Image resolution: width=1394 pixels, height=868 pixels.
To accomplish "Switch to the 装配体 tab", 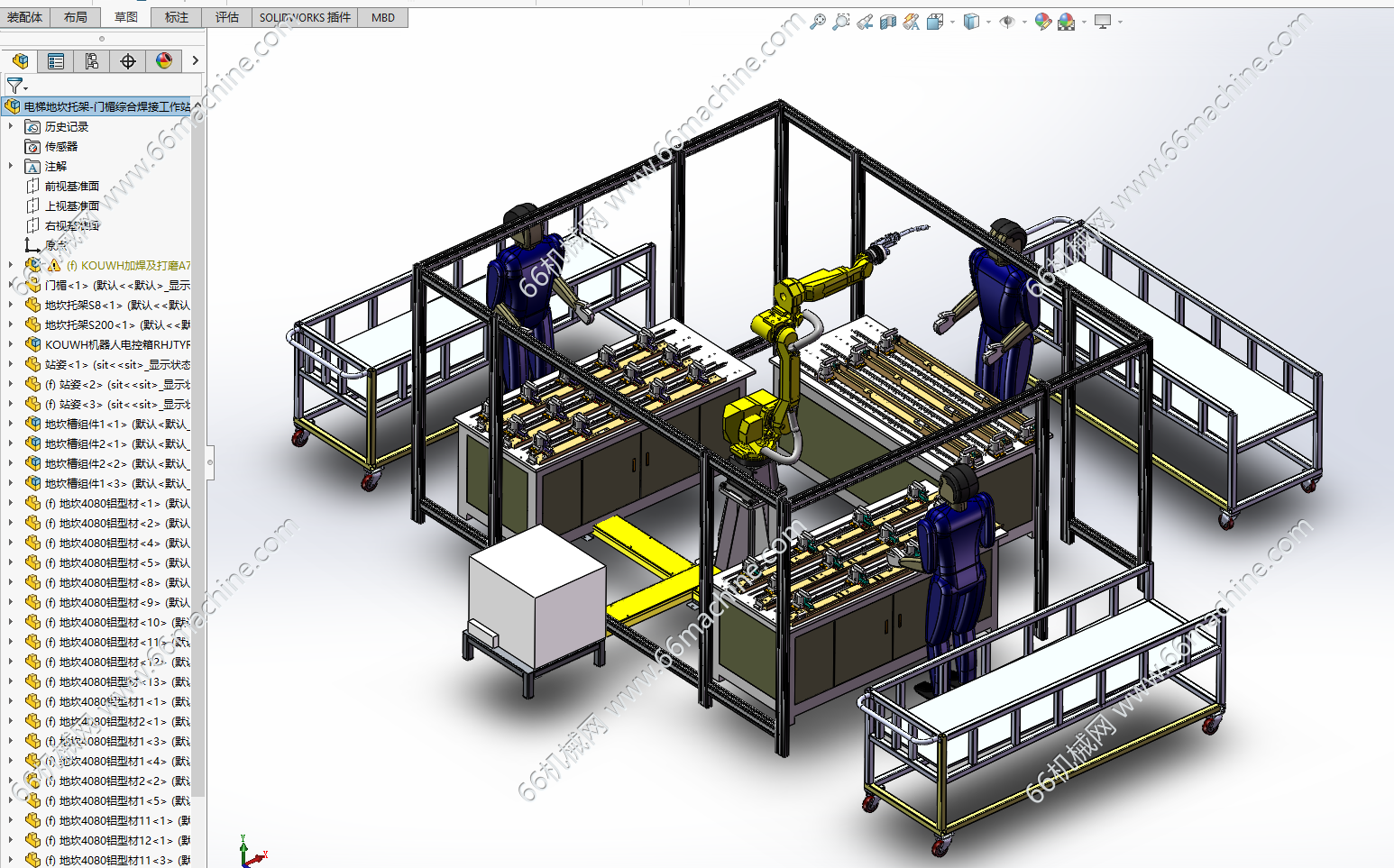I will coord(24,17).
